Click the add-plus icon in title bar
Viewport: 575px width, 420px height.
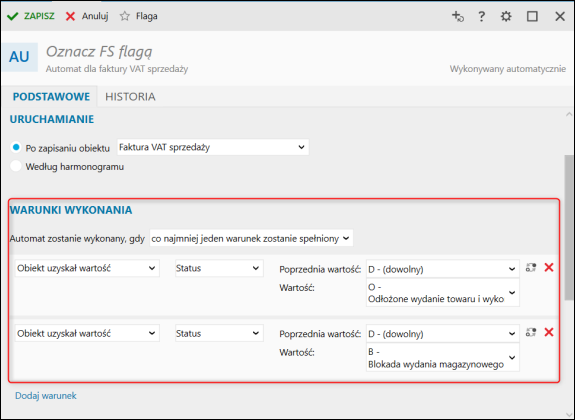point(458,16)
